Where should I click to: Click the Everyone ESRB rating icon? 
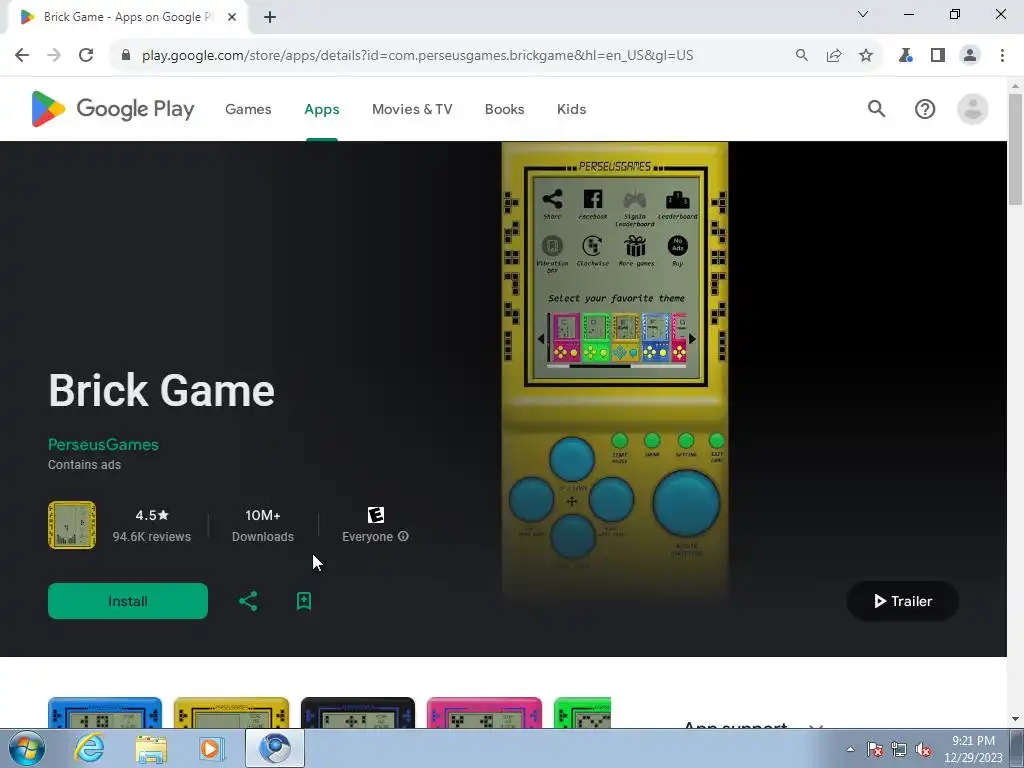tap(376, 515)
